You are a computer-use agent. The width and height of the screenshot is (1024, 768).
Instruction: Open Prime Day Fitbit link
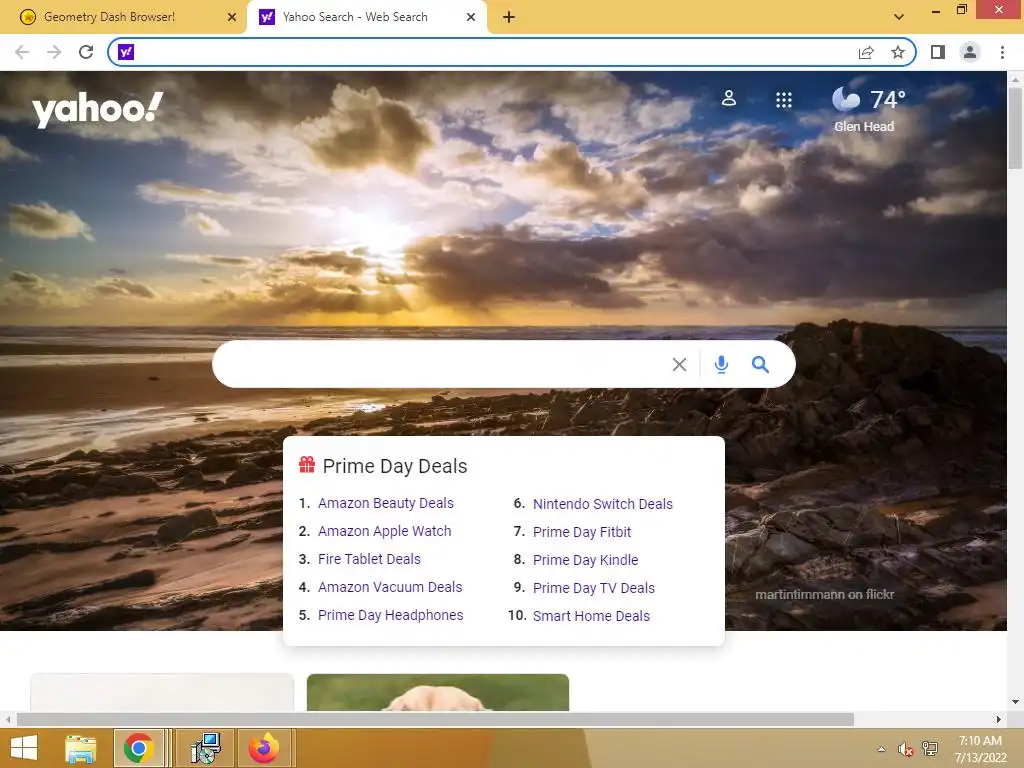(582, 532)
